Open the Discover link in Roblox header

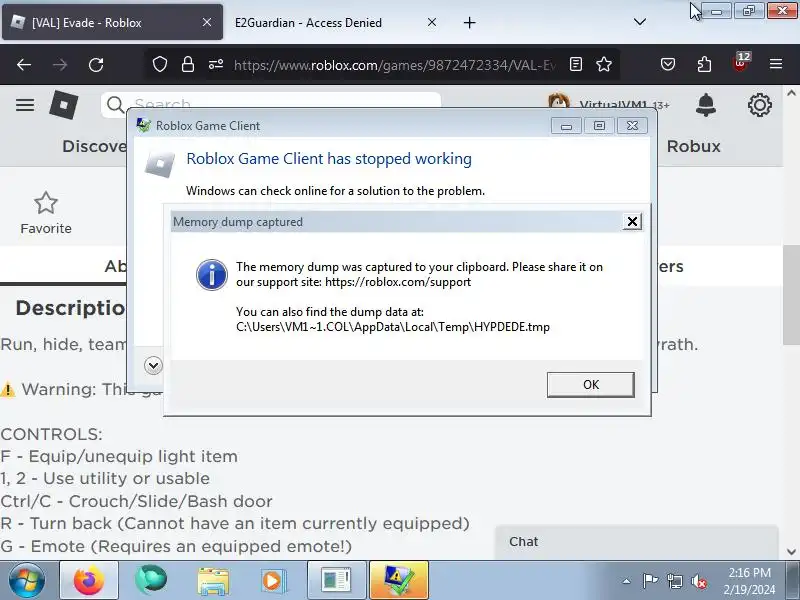tap(94, 146)
